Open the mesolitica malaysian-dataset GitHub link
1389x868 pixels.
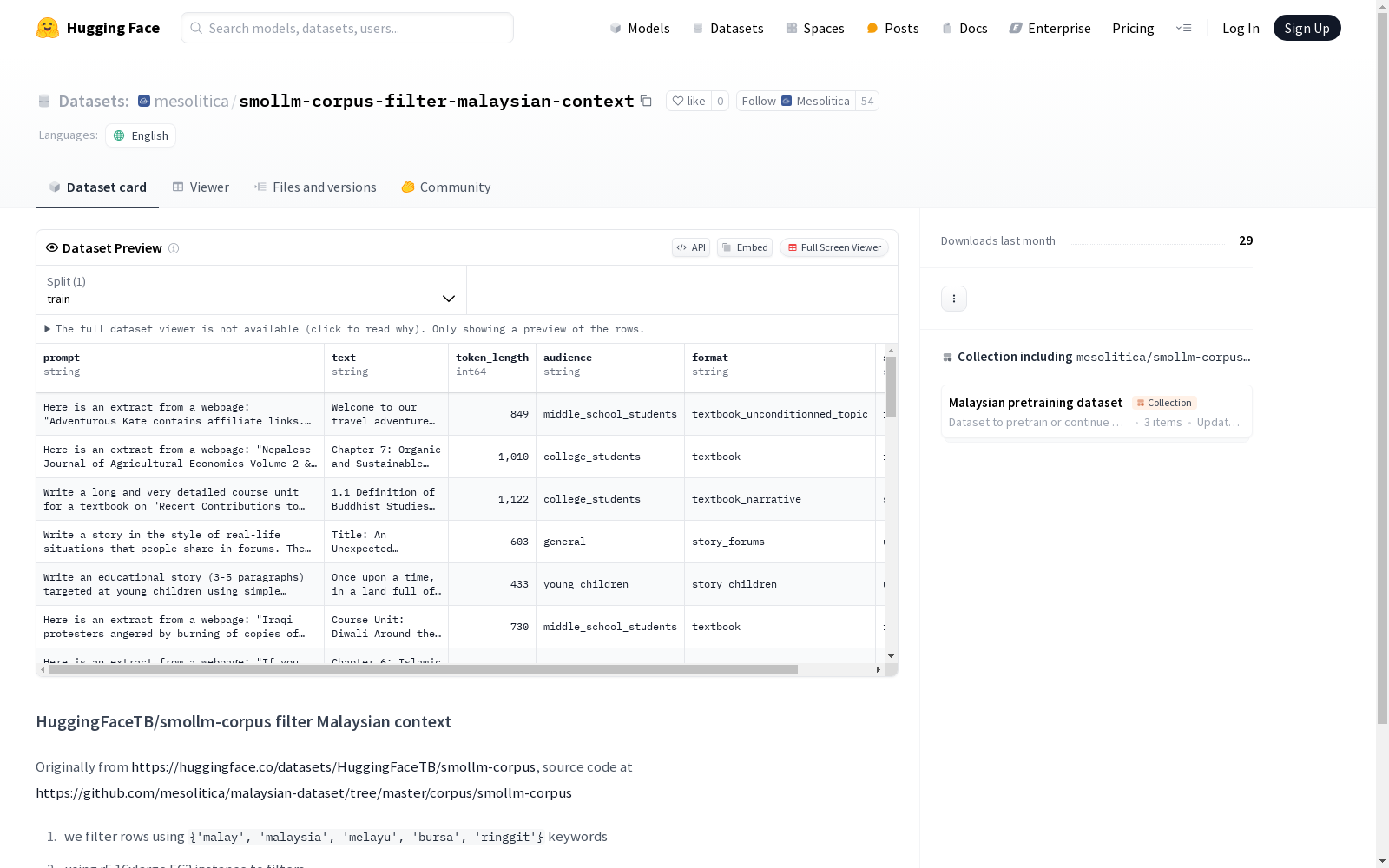(x=304, y=793)
